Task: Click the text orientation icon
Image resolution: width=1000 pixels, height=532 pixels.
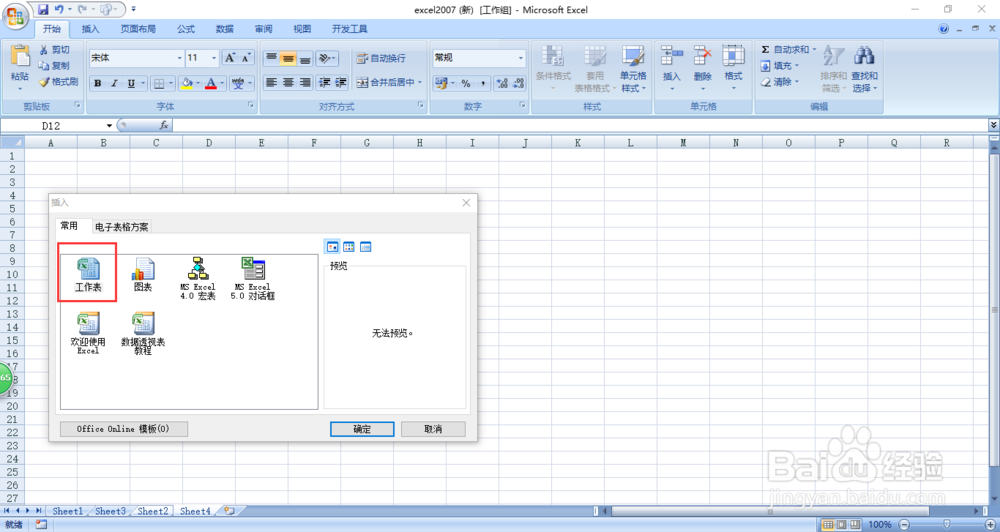Action: click(x=325, y=58)
